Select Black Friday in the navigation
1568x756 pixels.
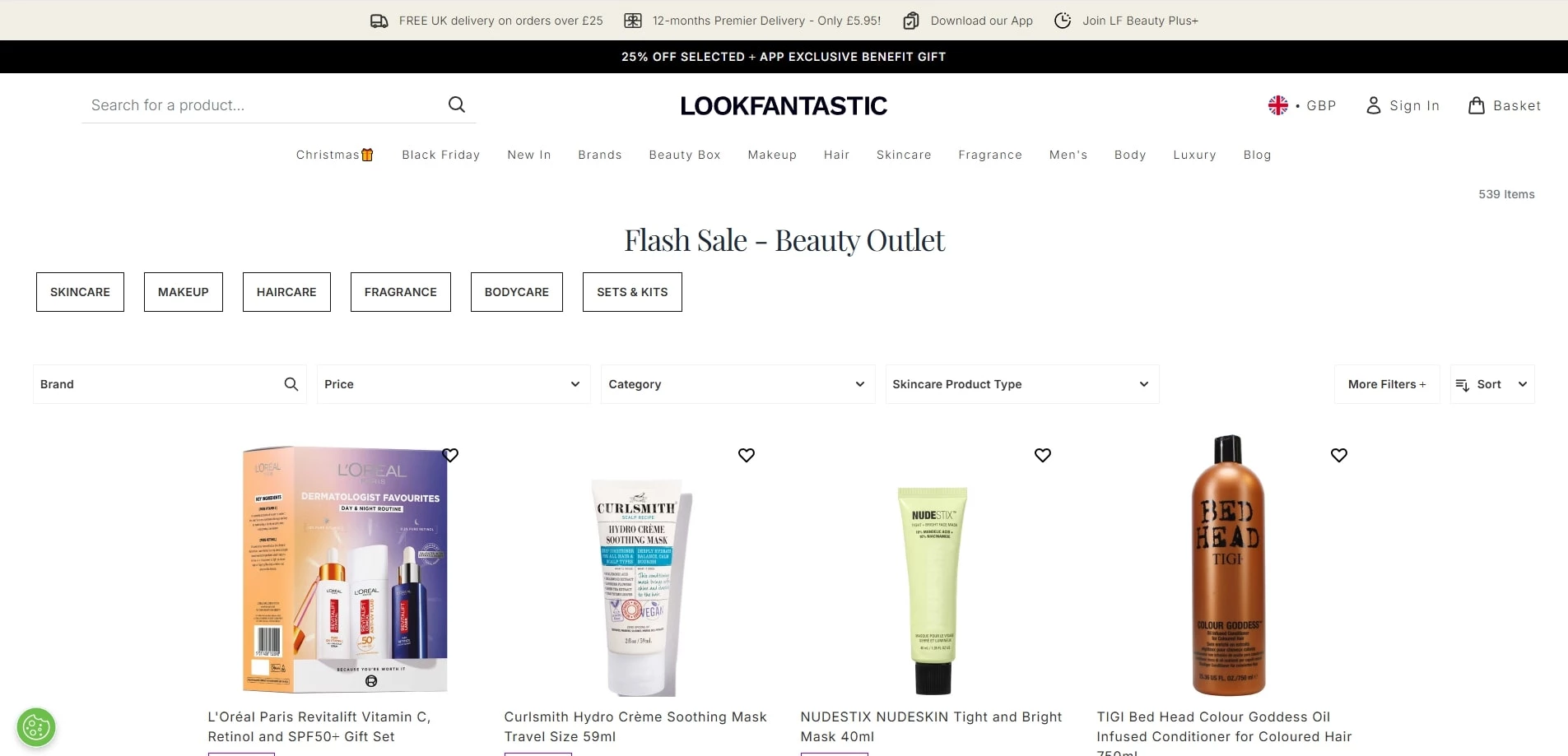click(440, 155)
